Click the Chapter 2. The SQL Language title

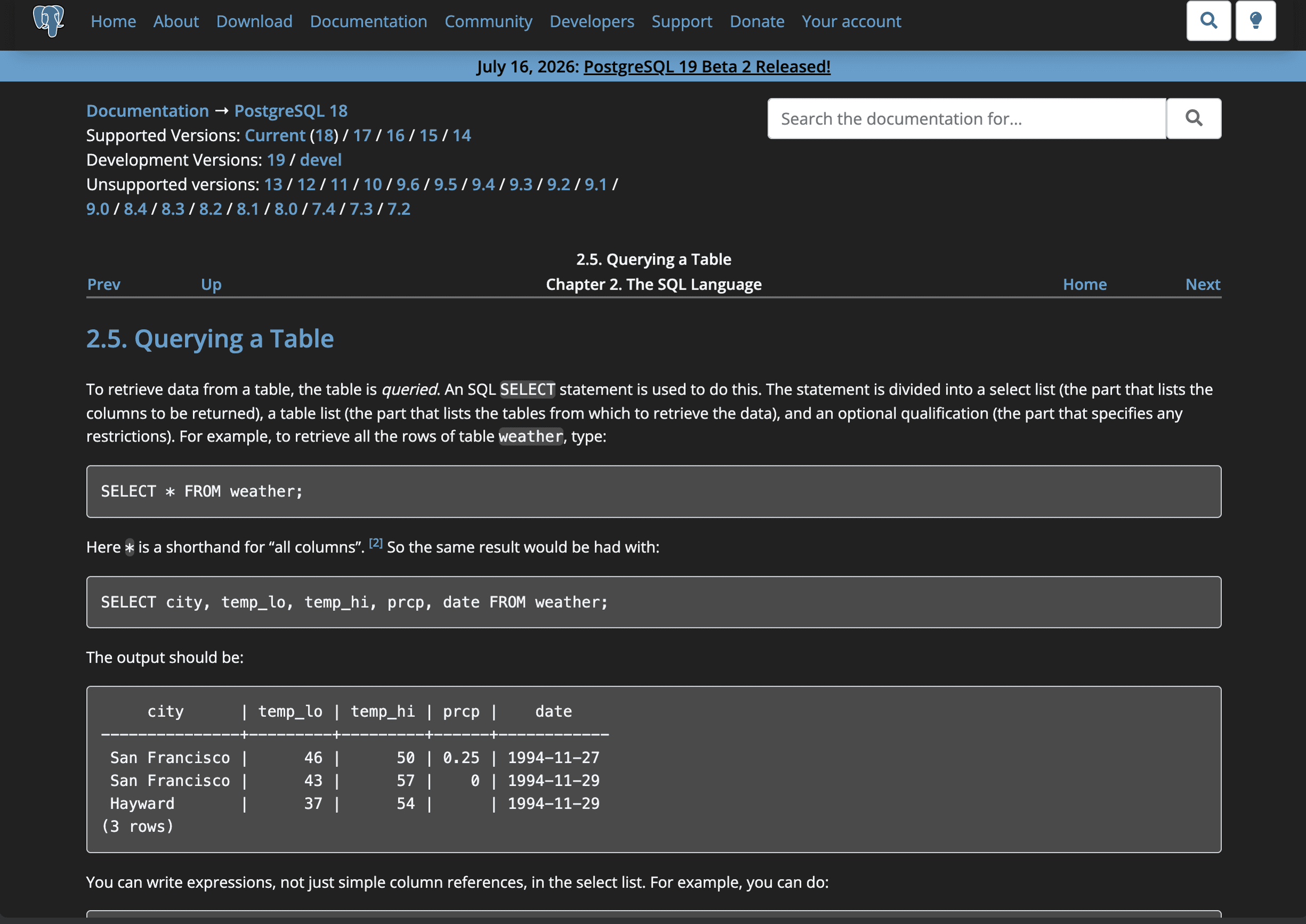click(x=654, y=284)
